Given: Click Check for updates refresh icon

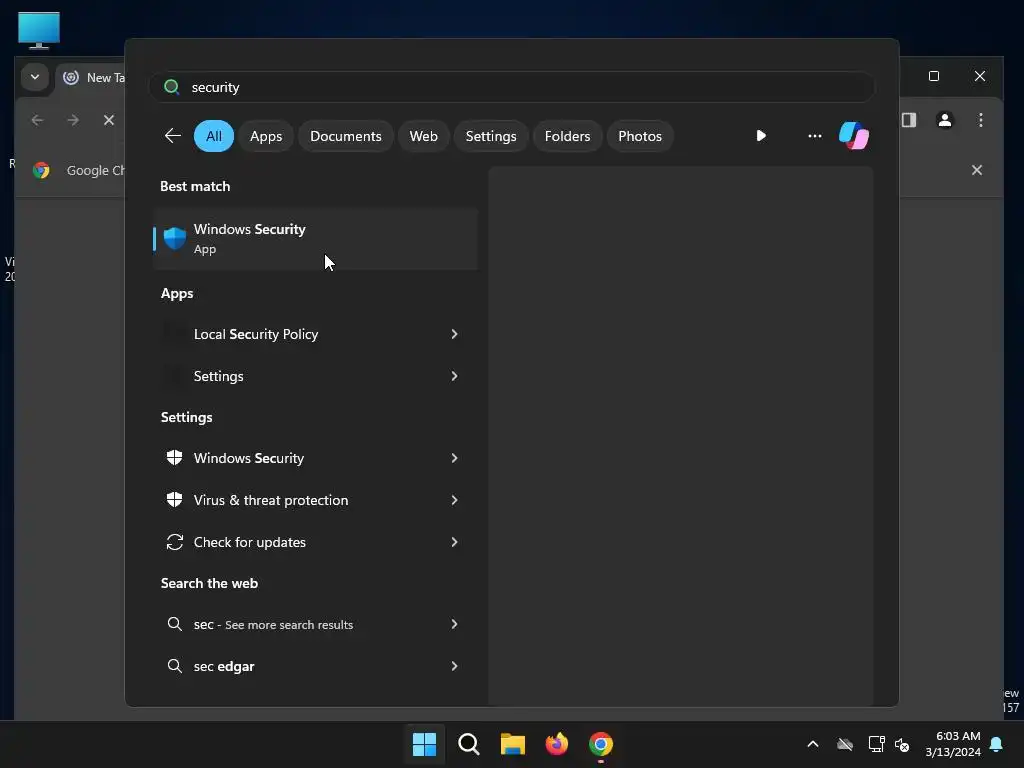Looking at the screenshot, I should point(174,542).
